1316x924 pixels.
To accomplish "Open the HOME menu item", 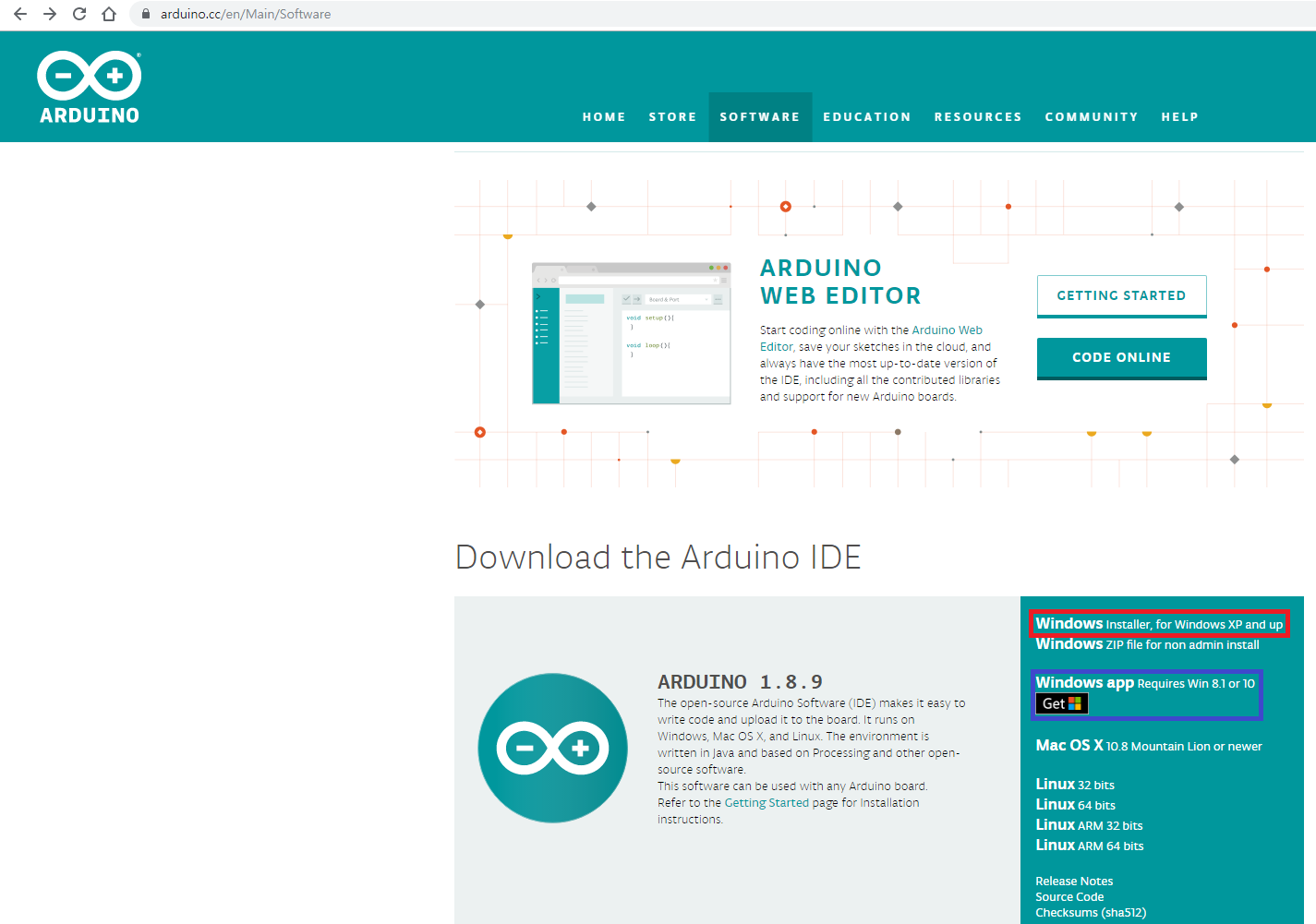I will [x=604, y=117].
